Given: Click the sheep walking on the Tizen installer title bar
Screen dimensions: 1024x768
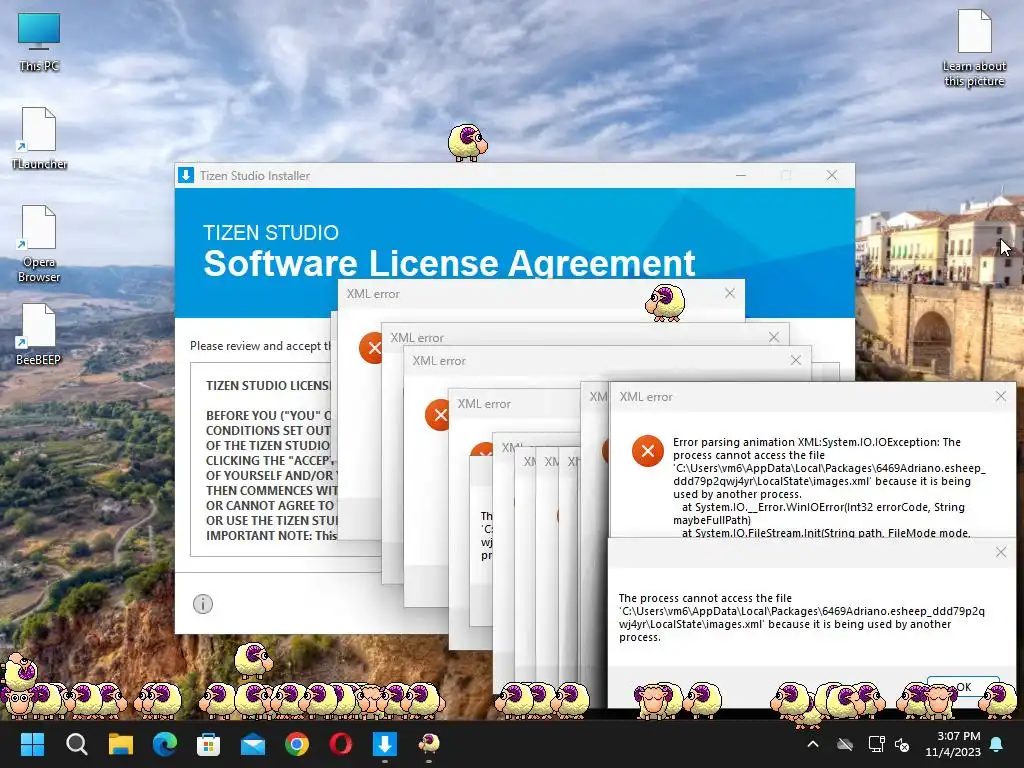Looking at the screenshot, I should tap(467, 142).
